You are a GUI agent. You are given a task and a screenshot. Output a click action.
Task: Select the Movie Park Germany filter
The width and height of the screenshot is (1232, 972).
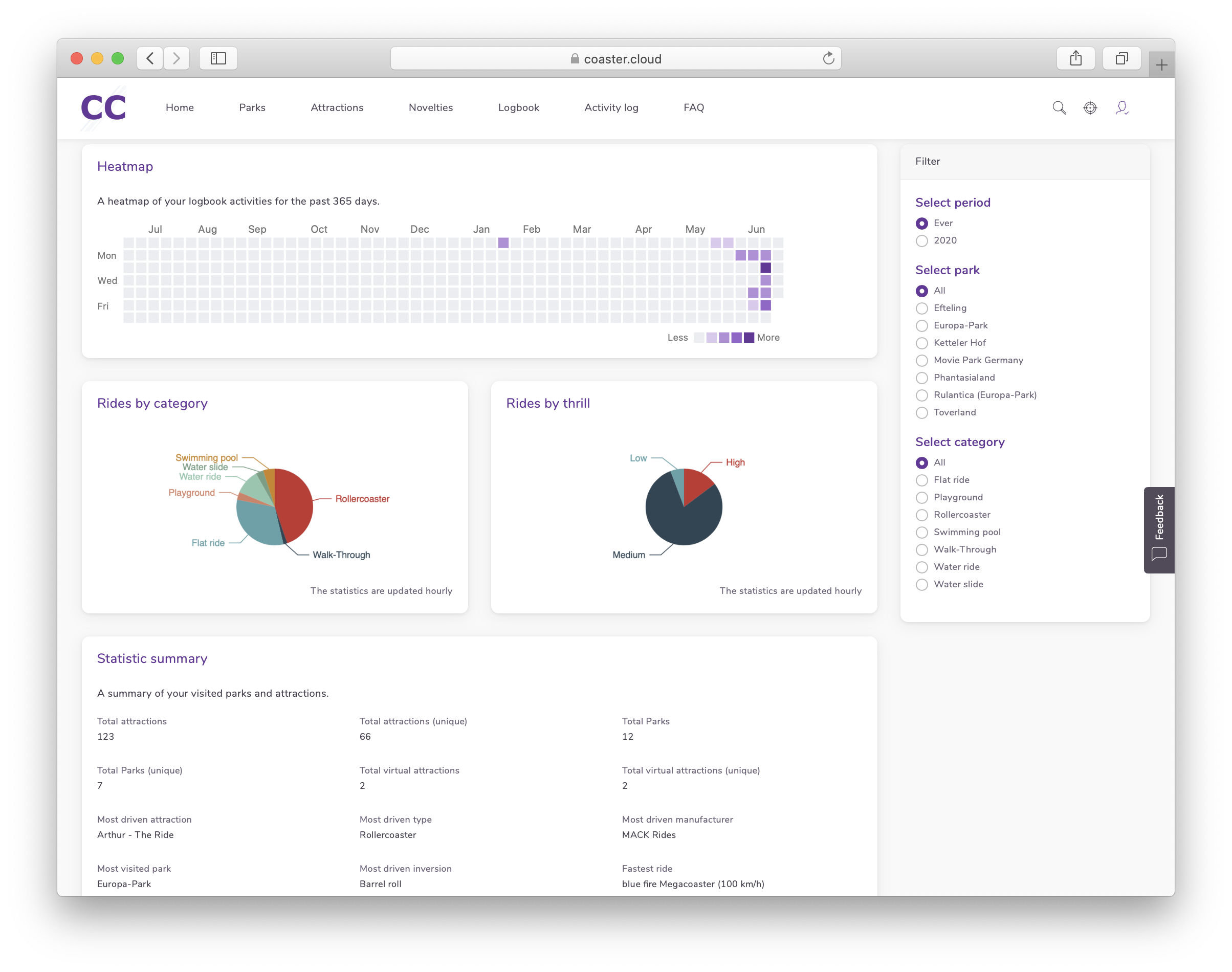[921, 361]
